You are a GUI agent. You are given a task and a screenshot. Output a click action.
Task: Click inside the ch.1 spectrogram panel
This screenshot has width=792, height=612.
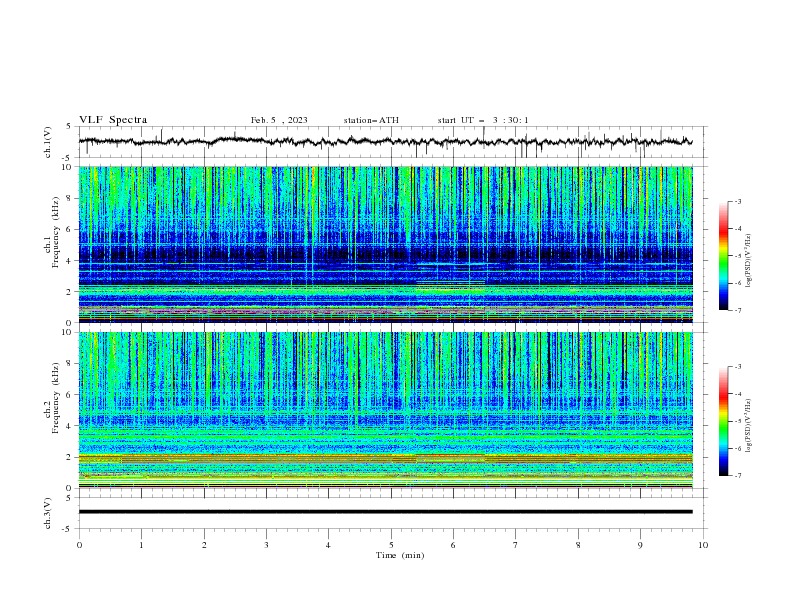(385, 244)
